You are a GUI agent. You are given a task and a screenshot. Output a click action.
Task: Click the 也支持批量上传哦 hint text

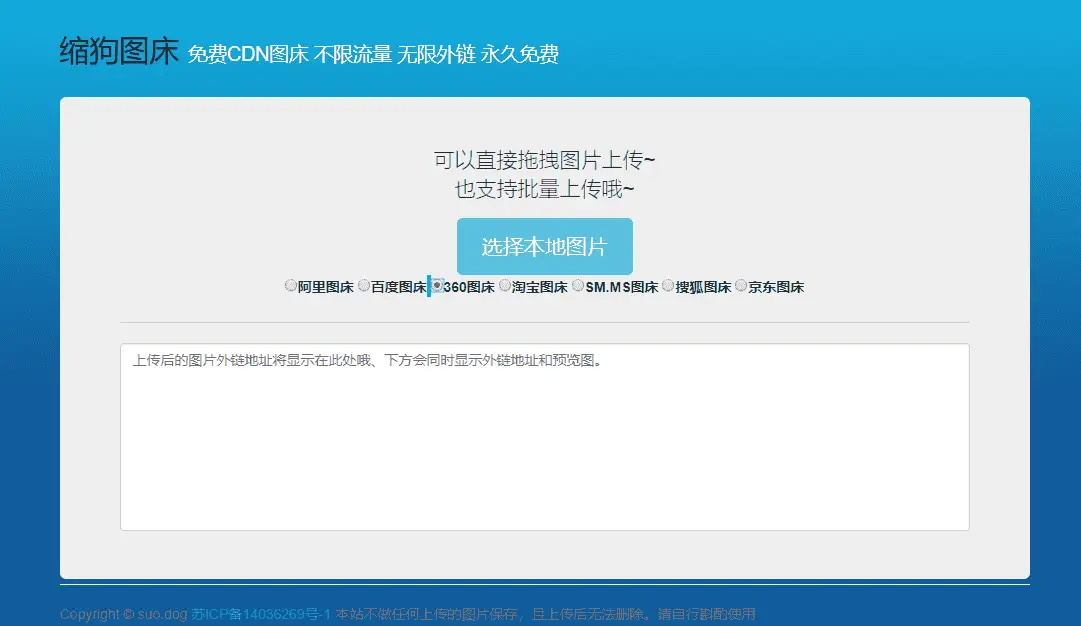[545, 186]
